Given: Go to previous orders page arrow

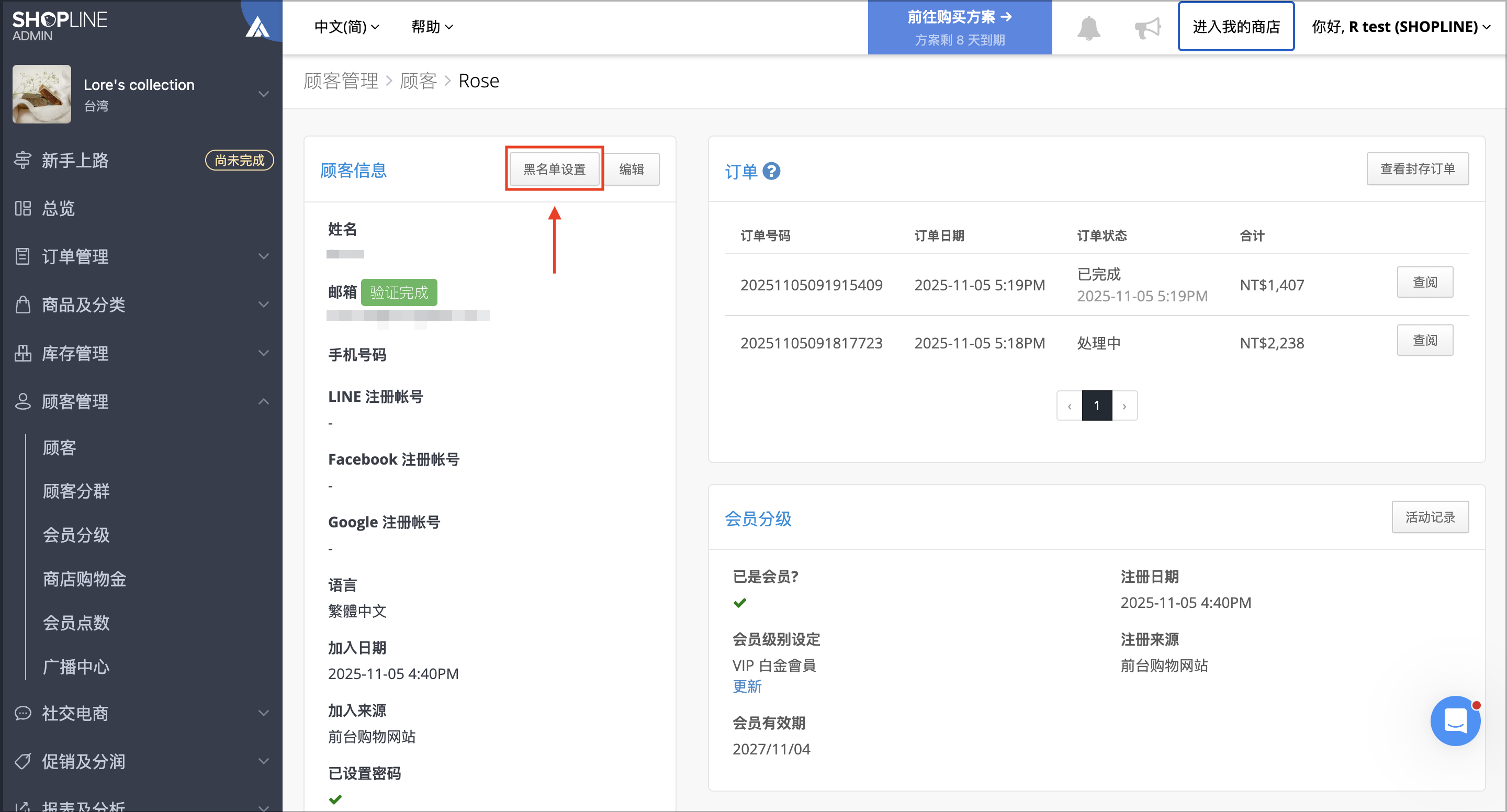Looking at the screenshot, I should click(1070, 405).
